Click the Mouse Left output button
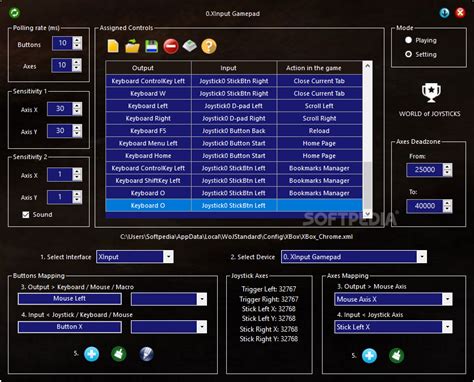This screenshot has height=382, width=474. click(70, 299)
